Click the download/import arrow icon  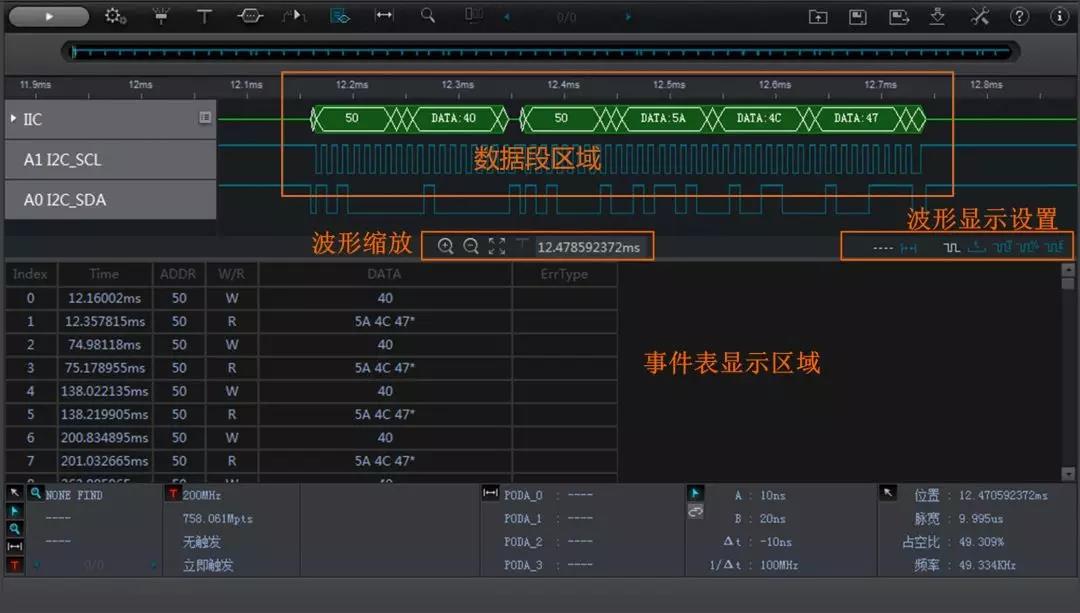point(937,17)
